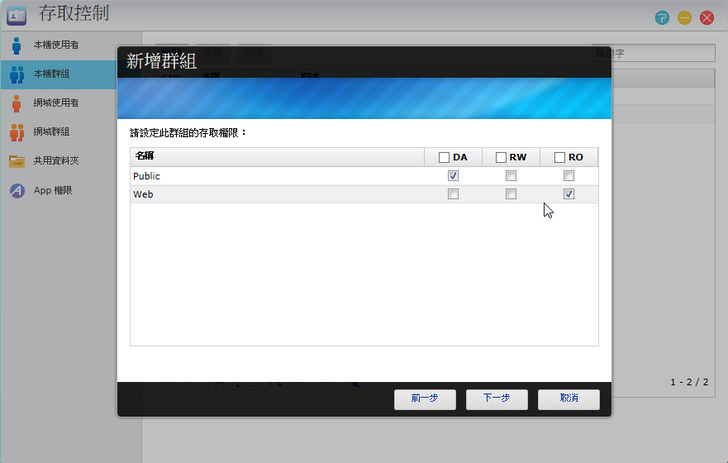Click 下一步 button to continue

click(497, 399)
